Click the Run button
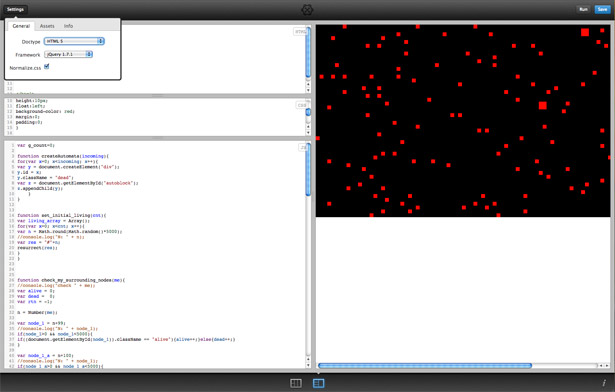This screenshot has height=392, width=615. tap(584, 9)
